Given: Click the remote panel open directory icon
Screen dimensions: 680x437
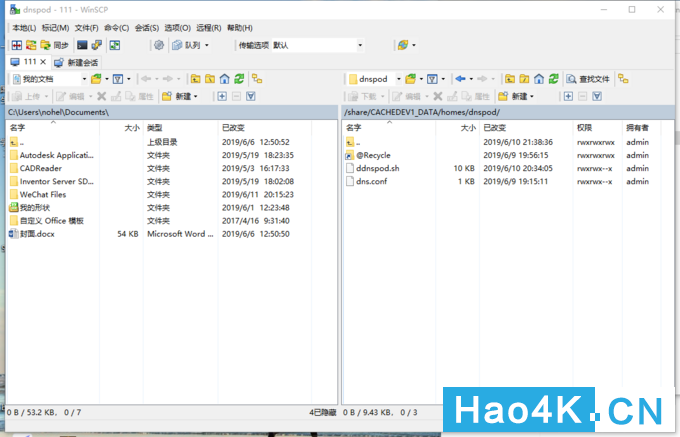Looking at the screenshot, I should point(410,79).
